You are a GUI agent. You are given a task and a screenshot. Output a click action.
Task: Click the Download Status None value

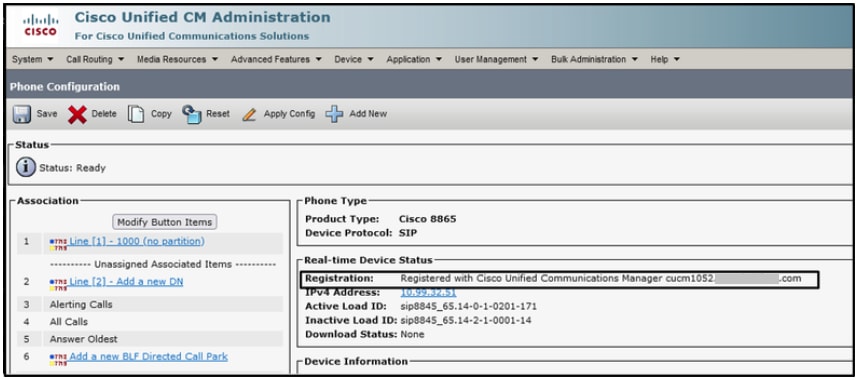pyautogui.click(x=412, y=334)
